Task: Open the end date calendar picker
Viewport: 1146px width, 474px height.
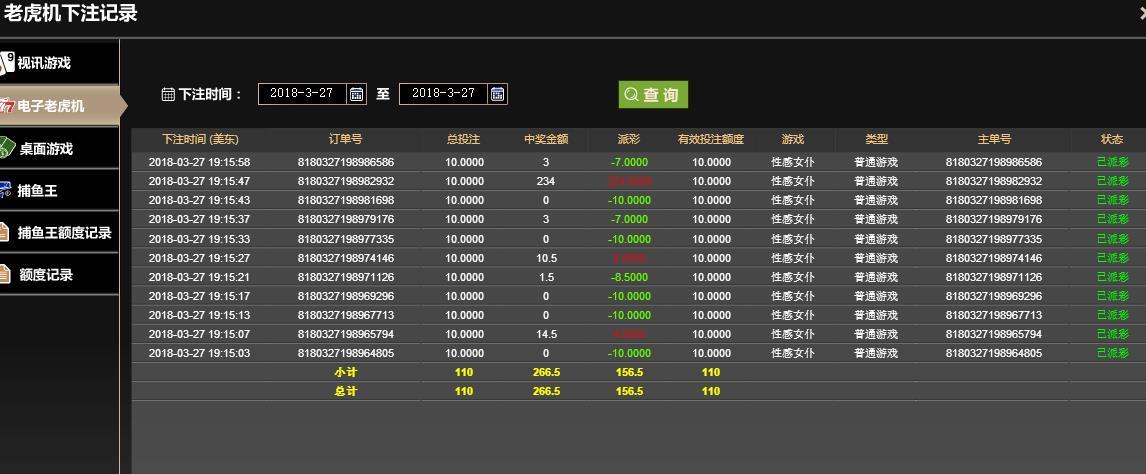Action: click(x=497, y=94)
